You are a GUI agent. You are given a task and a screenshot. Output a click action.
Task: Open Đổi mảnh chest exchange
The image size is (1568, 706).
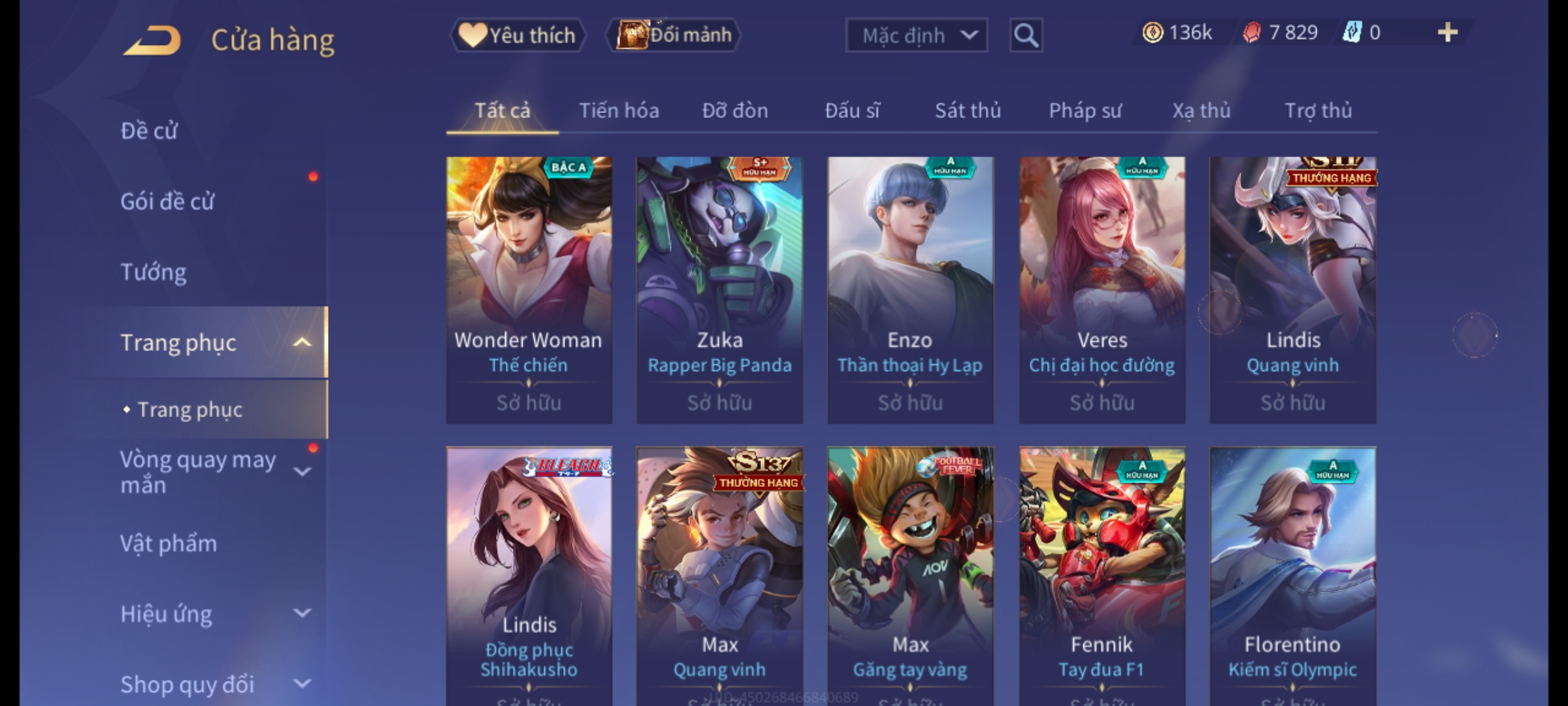674,35
